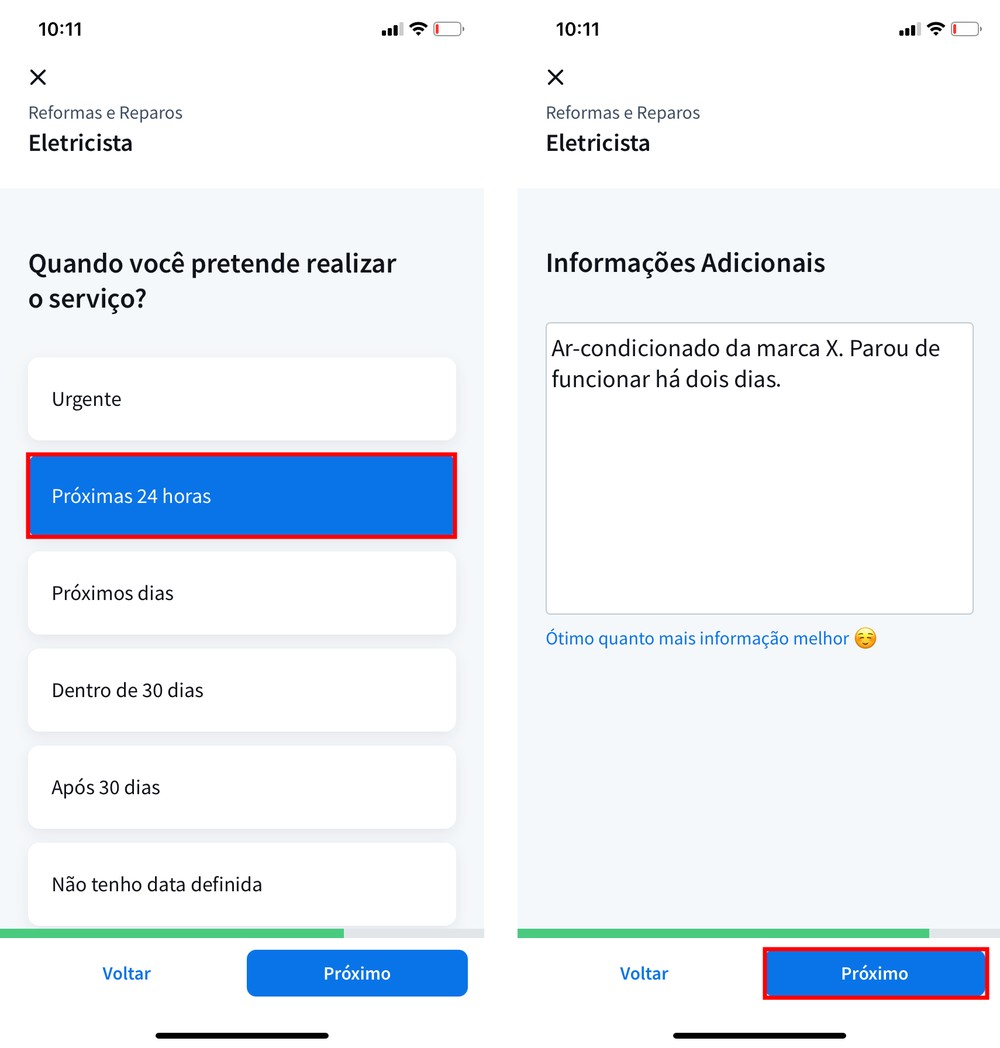Tap the air conditioner description text field
Viewport: 1000px width, 1048px height.
(x=758, y=467)
